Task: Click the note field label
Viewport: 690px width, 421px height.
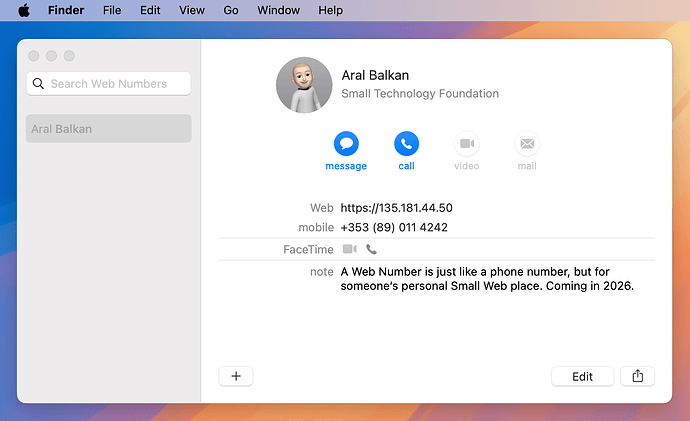Action: [322, 272]
